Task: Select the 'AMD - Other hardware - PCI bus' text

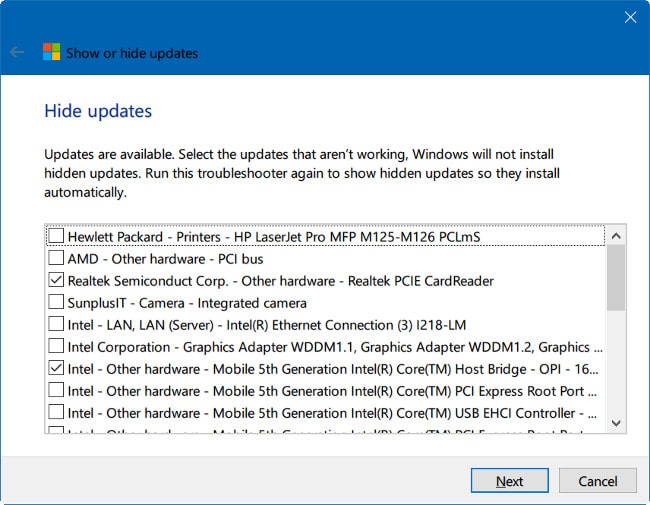Action: click(165, 259)
